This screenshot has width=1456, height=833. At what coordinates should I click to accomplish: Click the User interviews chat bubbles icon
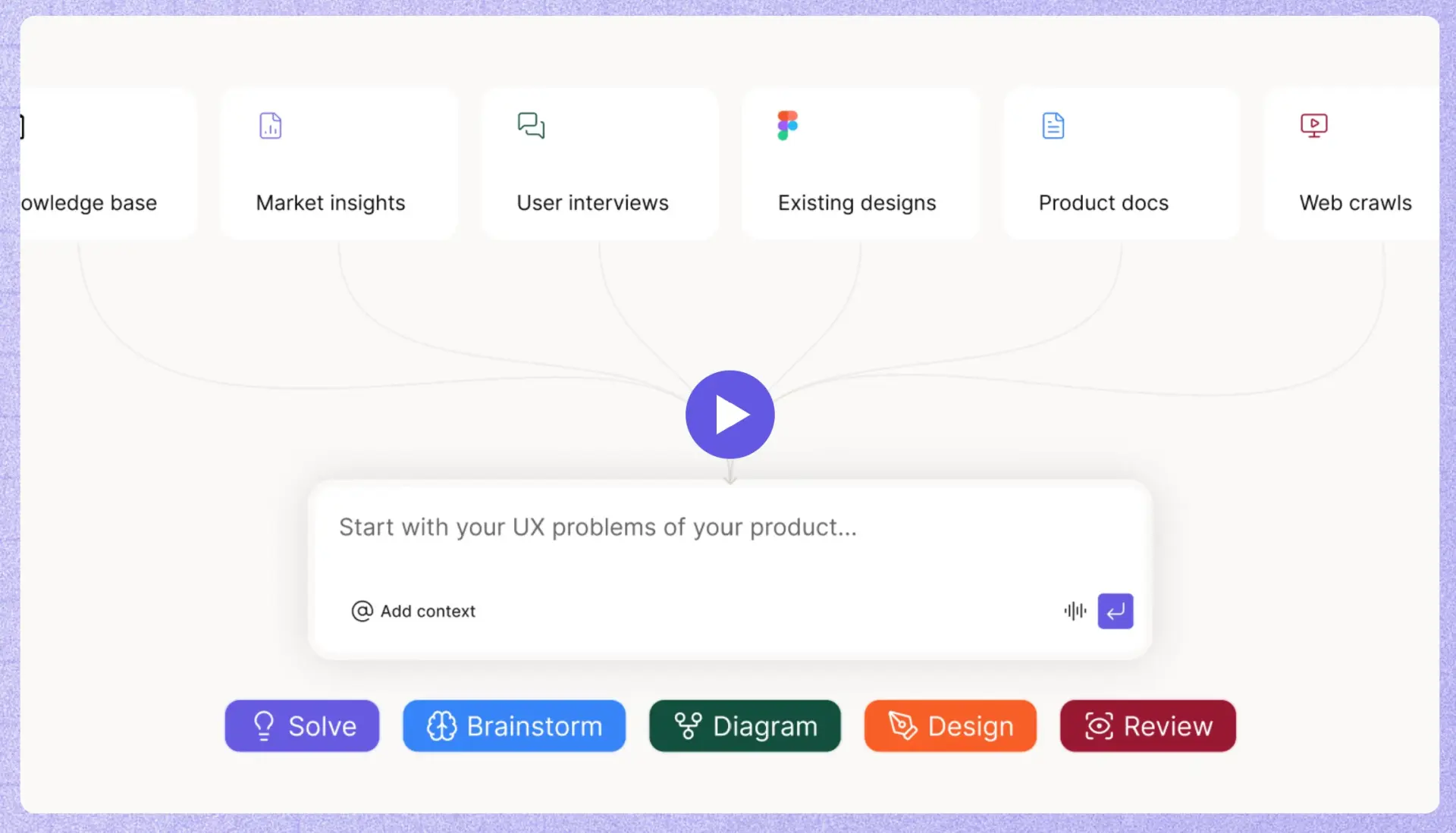(x=531, y=126)
